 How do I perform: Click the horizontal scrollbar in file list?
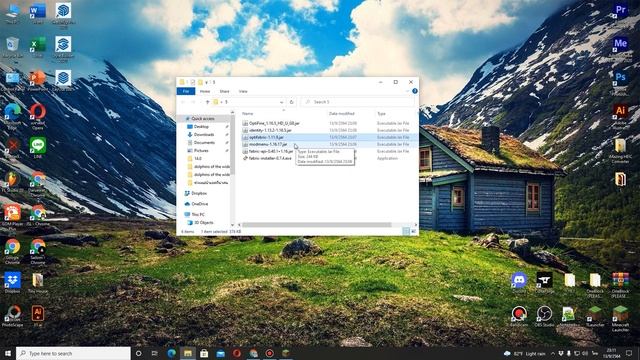[x=317, y=224]
